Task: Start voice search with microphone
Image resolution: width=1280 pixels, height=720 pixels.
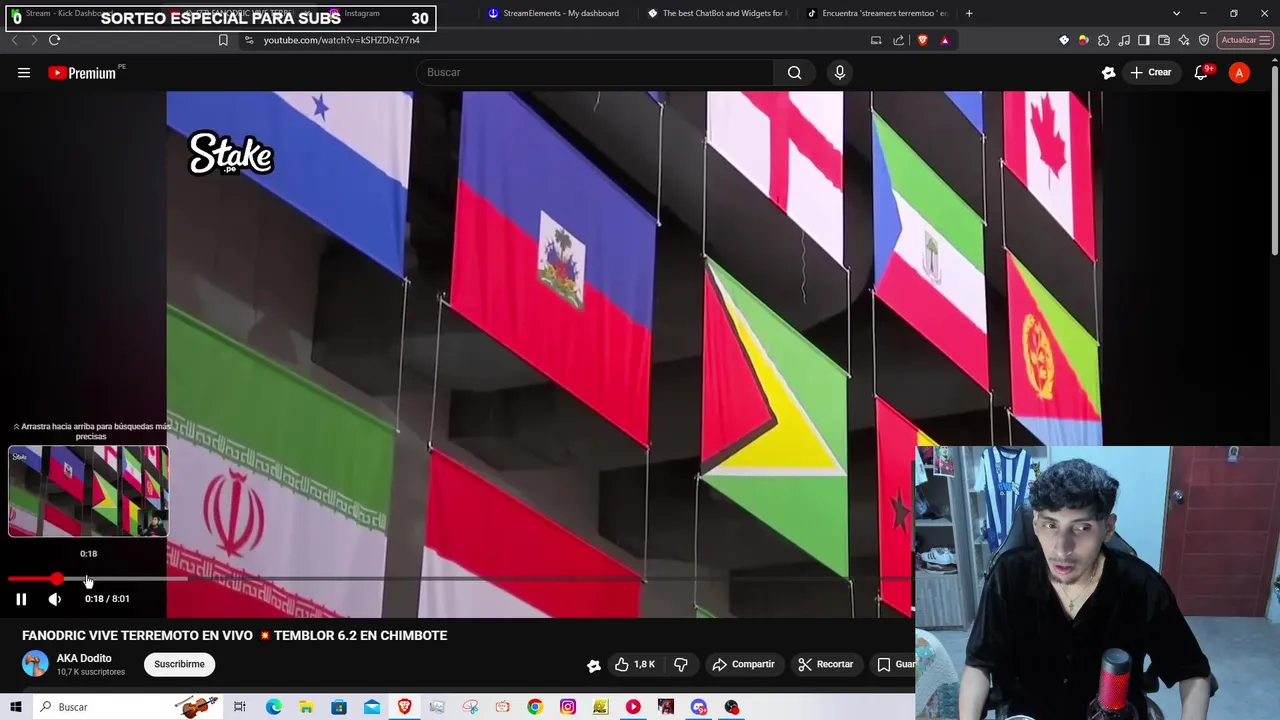Action: [840, 72]
